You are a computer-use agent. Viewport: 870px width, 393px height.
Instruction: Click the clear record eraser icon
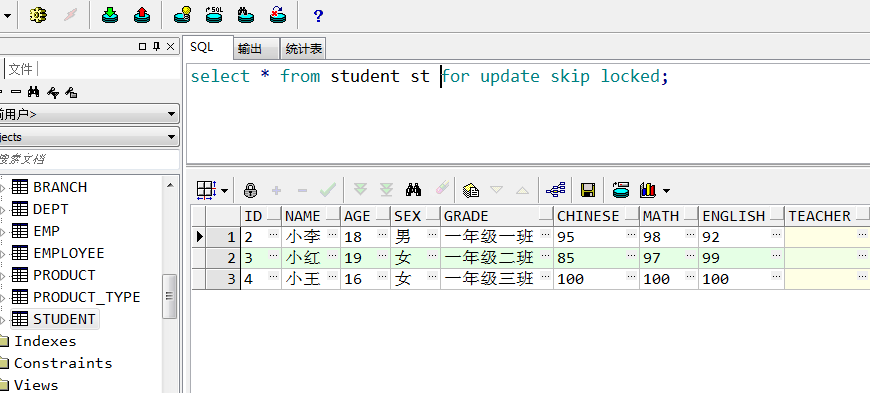pyautogui.click(x=442, y=188)
